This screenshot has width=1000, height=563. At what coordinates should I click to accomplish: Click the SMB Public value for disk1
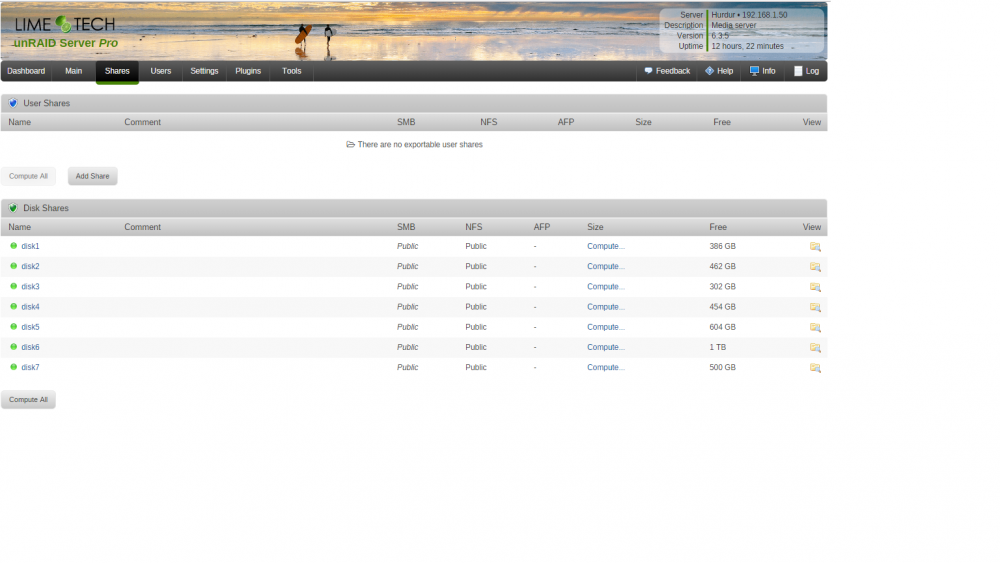pyautogui.click(x=408, y=246)
